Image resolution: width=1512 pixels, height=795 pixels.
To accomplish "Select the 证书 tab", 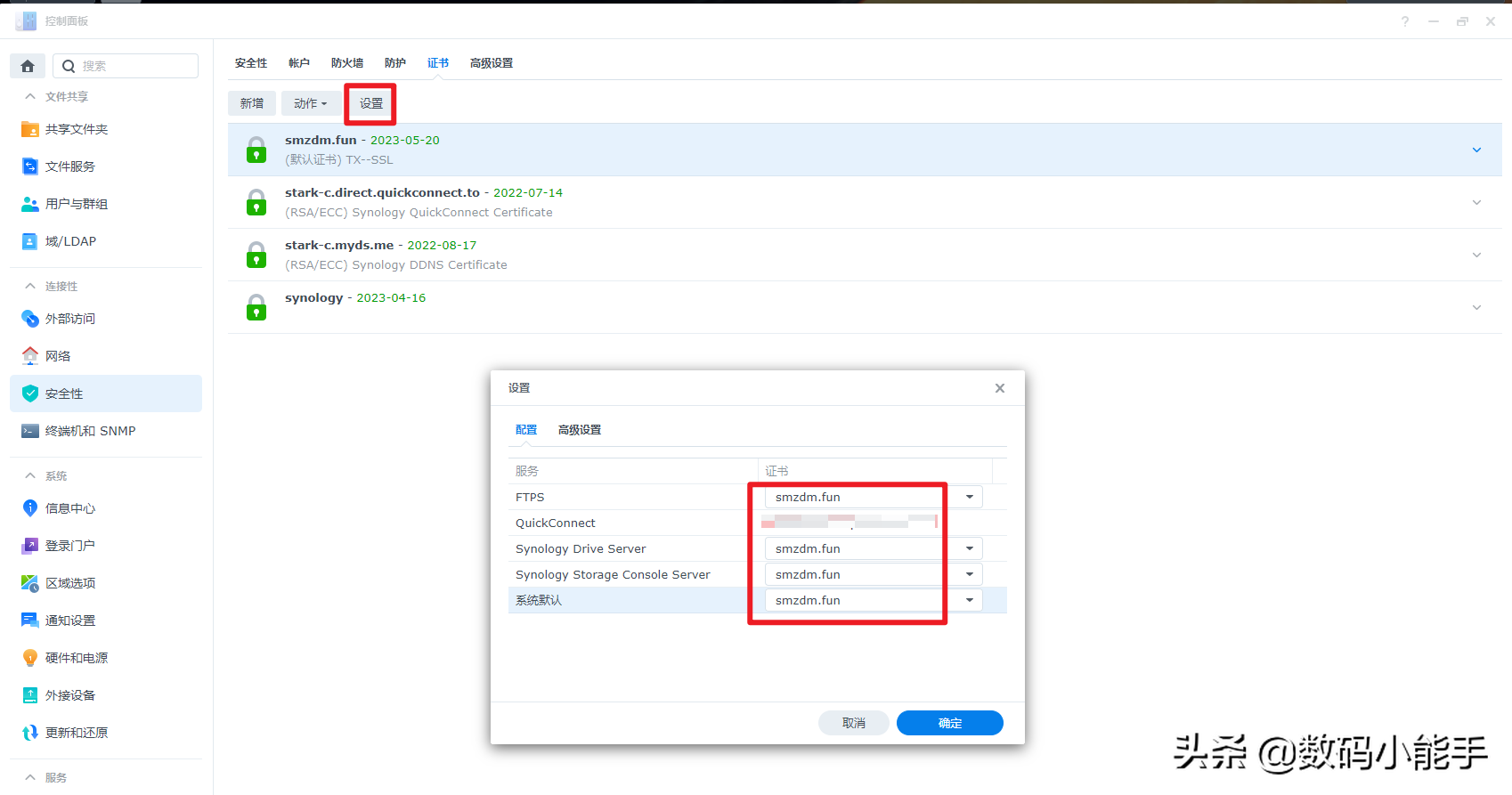I will pyautogui.click(x=438, y=63).
